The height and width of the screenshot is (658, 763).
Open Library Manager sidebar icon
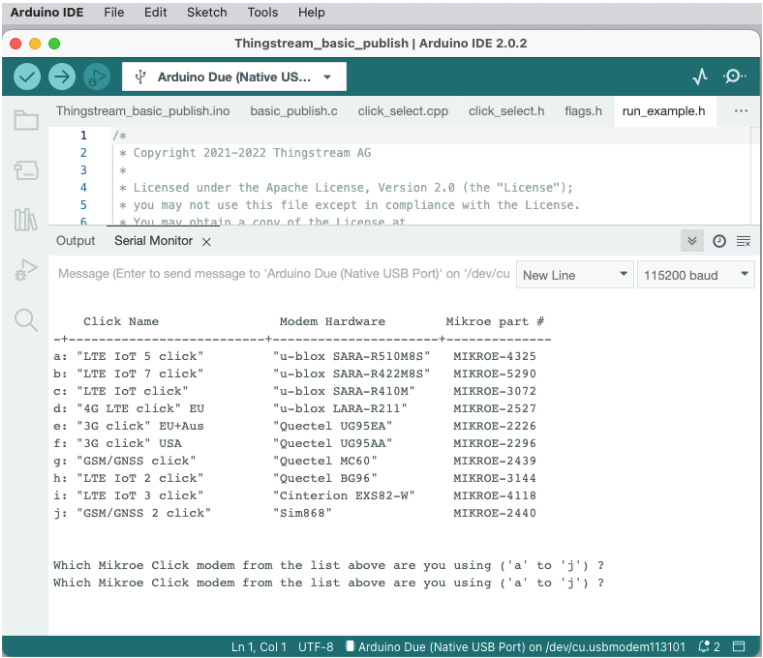(x=26, y=219)
